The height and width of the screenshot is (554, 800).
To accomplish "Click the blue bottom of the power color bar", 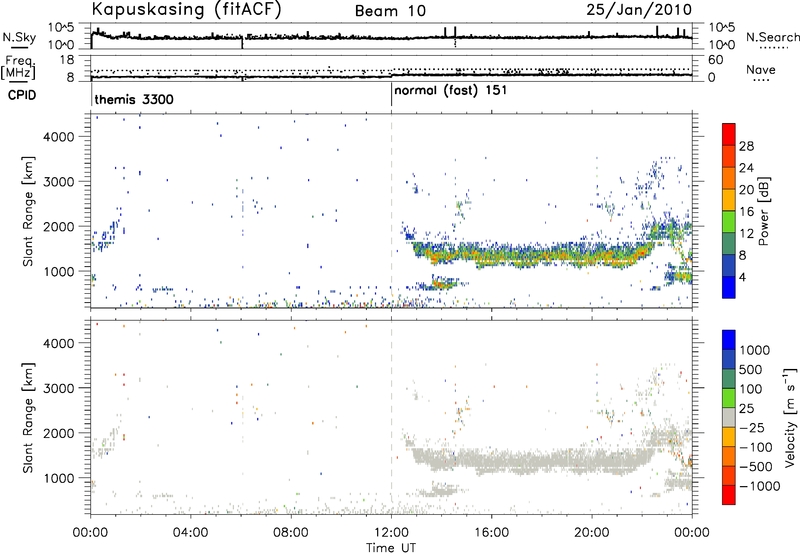I will click(729, 288).
